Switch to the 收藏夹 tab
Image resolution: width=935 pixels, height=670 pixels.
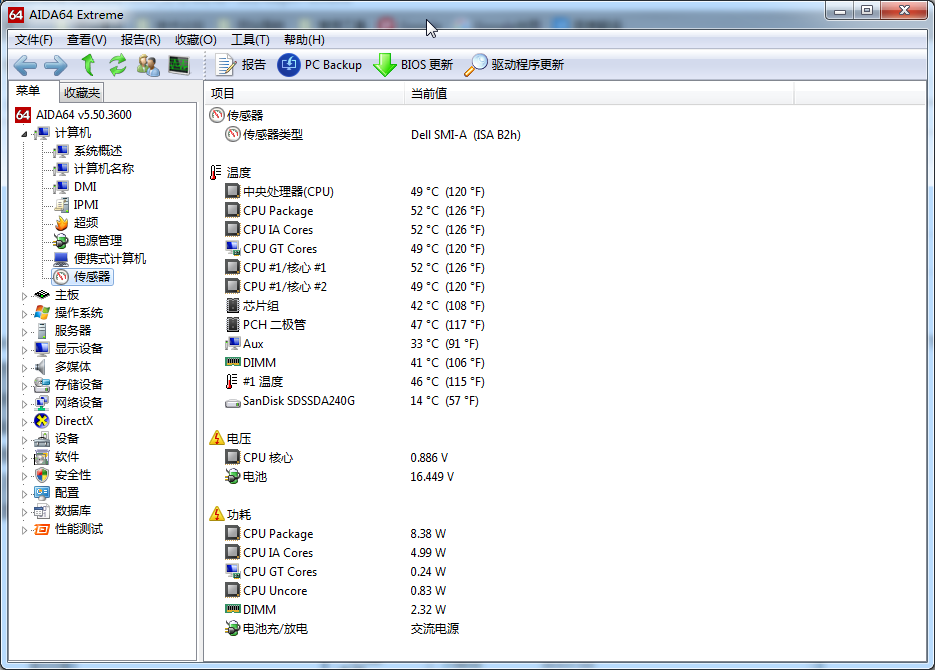82,93
